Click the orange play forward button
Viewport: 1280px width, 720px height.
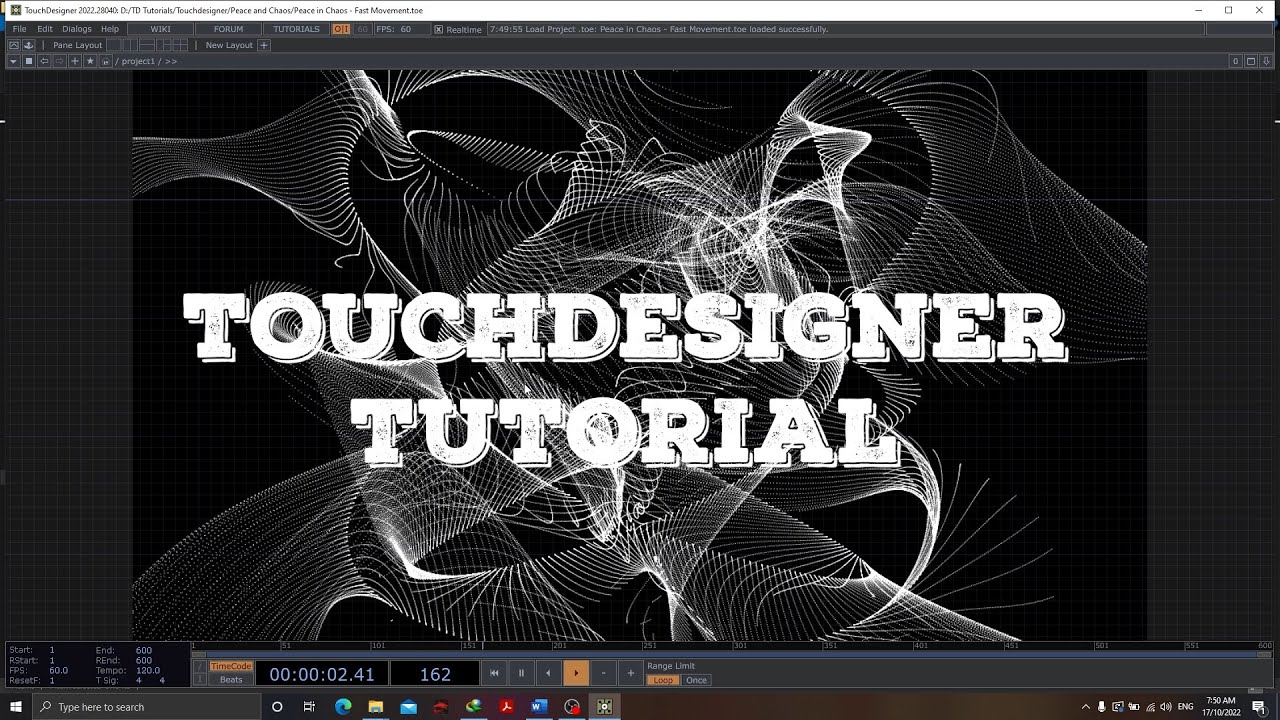tap(575, 673)
